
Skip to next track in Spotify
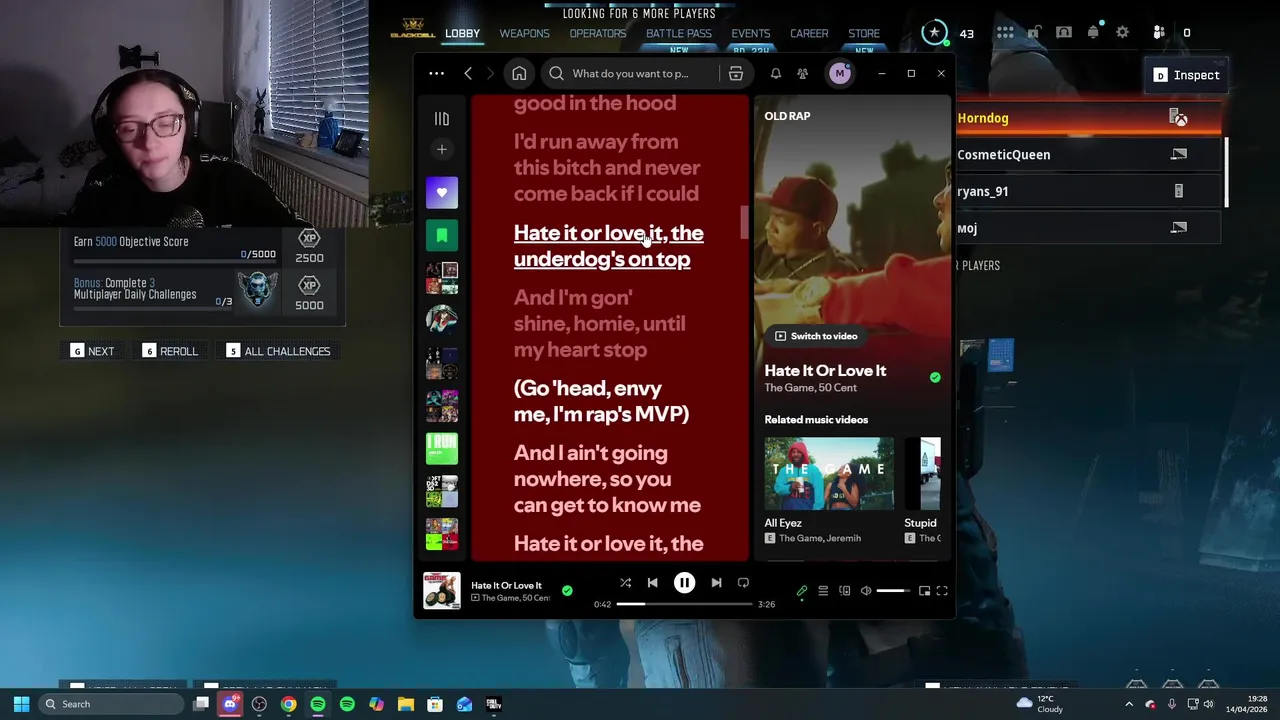(x=716, y=583)
